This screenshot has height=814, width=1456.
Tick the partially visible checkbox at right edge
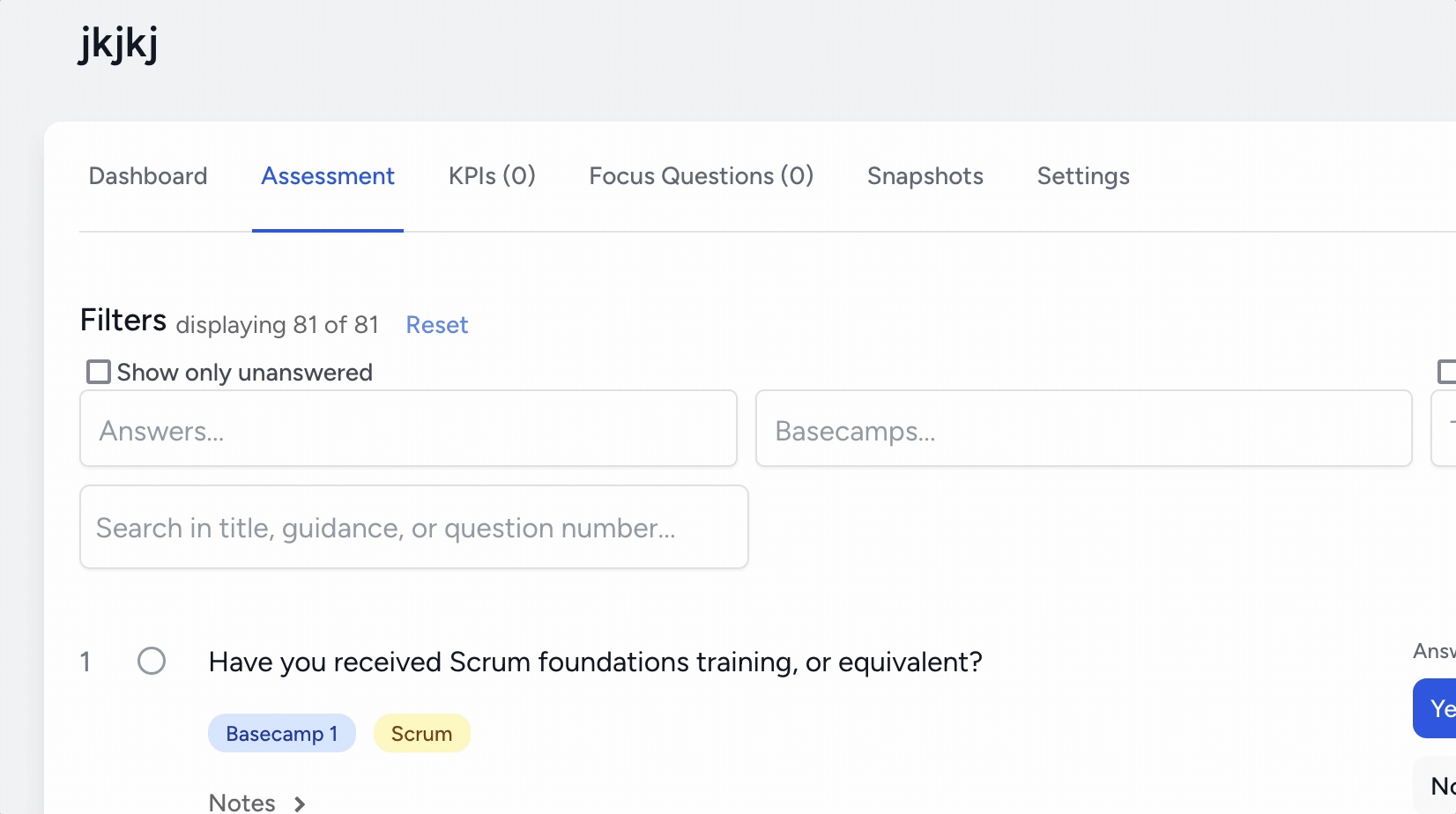point(1447,372)
